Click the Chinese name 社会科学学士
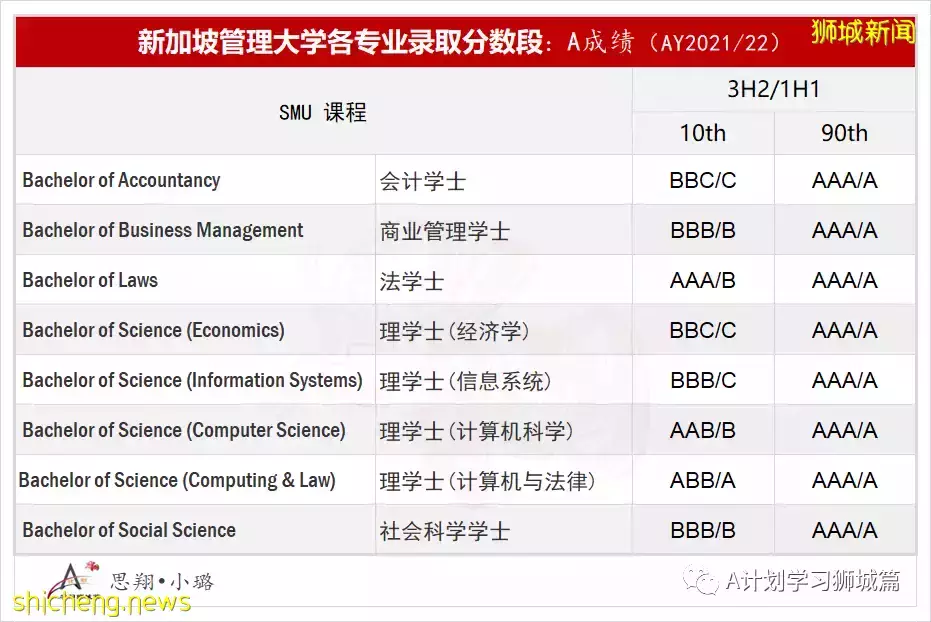 [445, 530]
